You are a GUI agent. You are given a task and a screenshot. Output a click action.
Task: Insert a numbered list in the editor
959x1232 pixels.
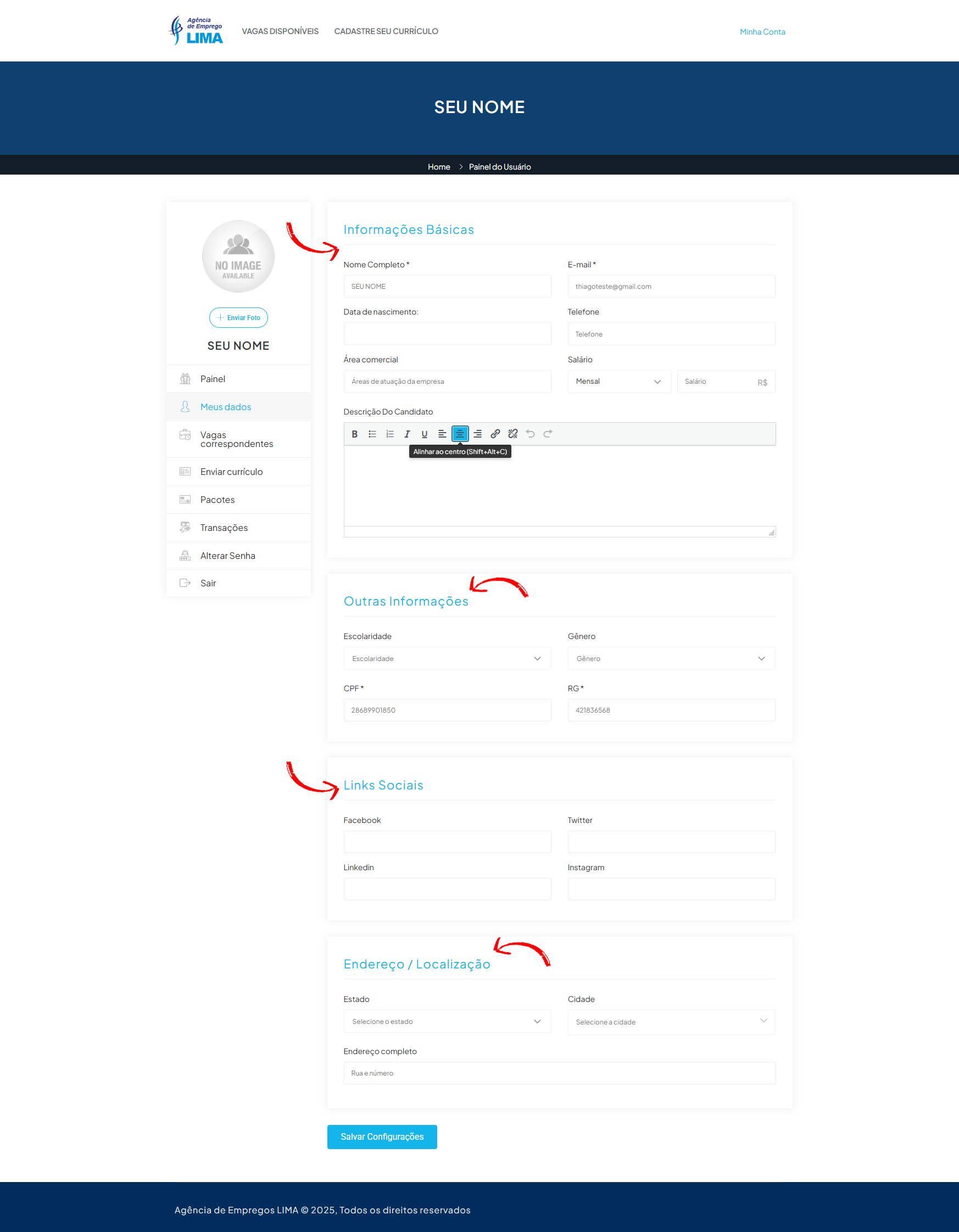pyautogui.click(x=389, y=434)
